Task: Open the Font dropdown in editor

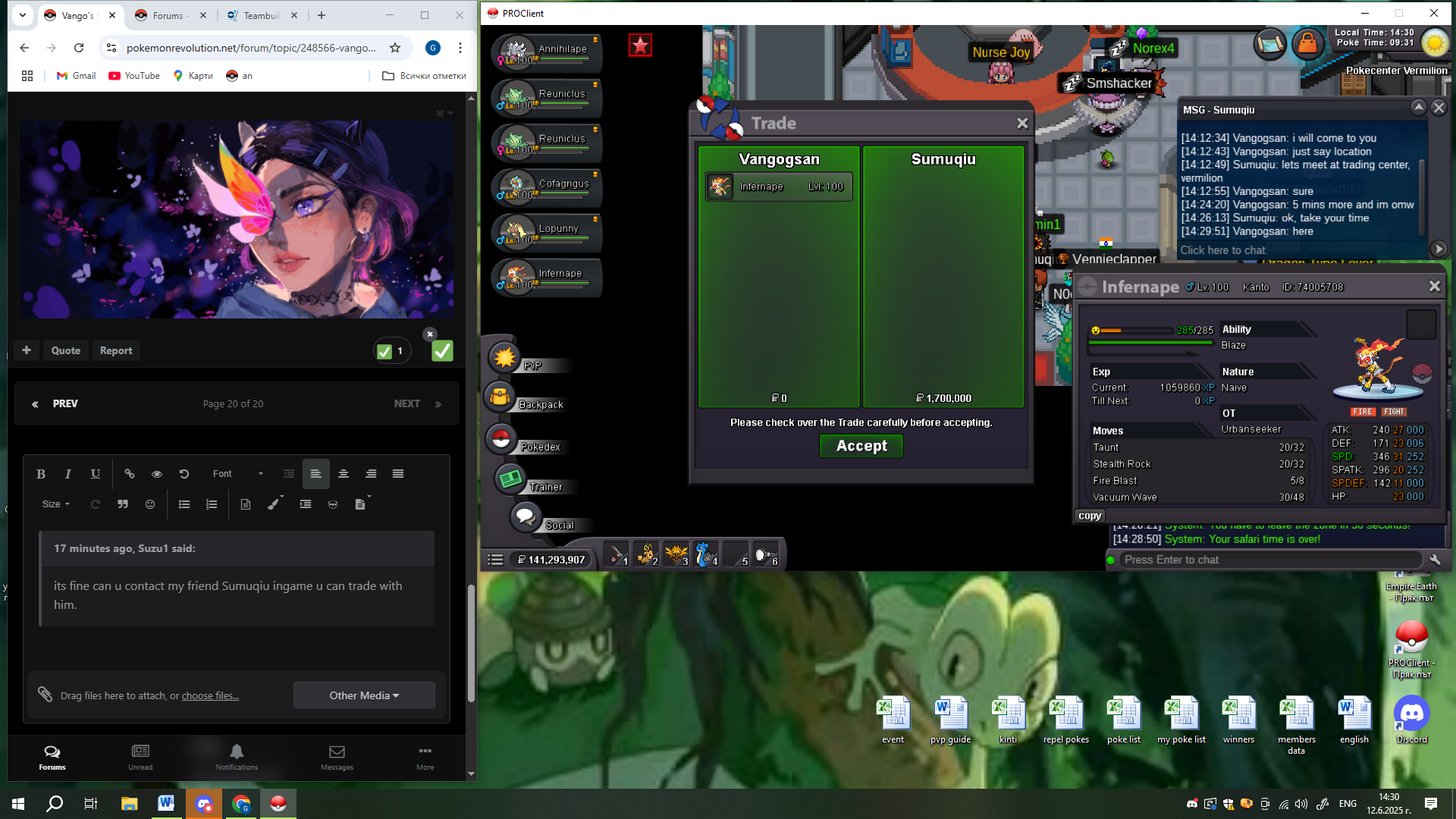Action: tap(238, 474)
